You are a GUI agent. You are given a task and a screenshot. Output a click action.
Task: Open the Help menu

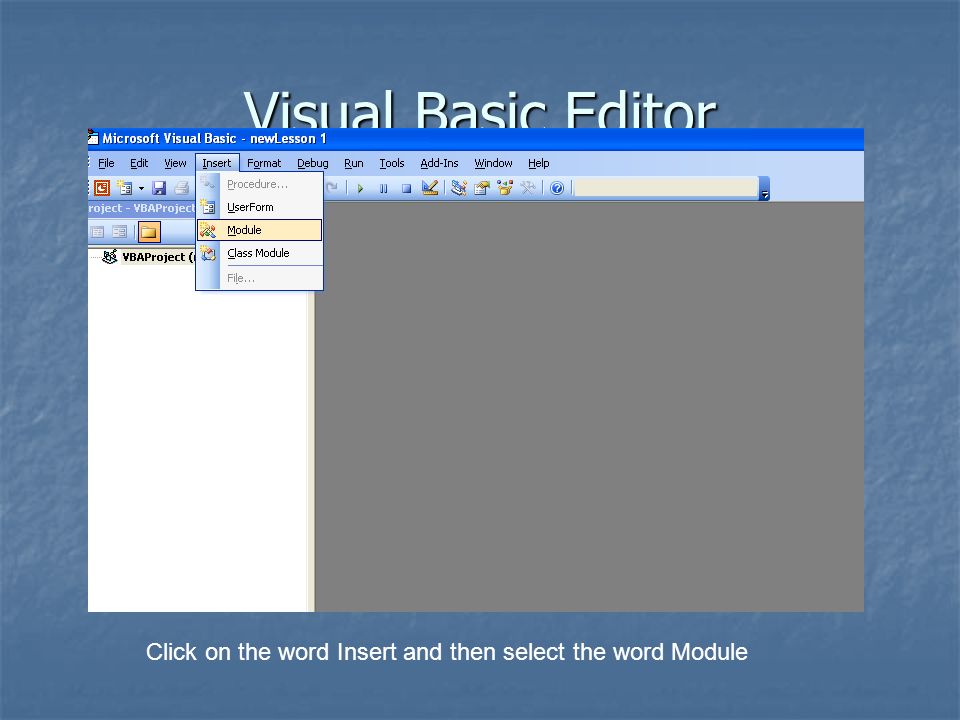tap(538, 163)
